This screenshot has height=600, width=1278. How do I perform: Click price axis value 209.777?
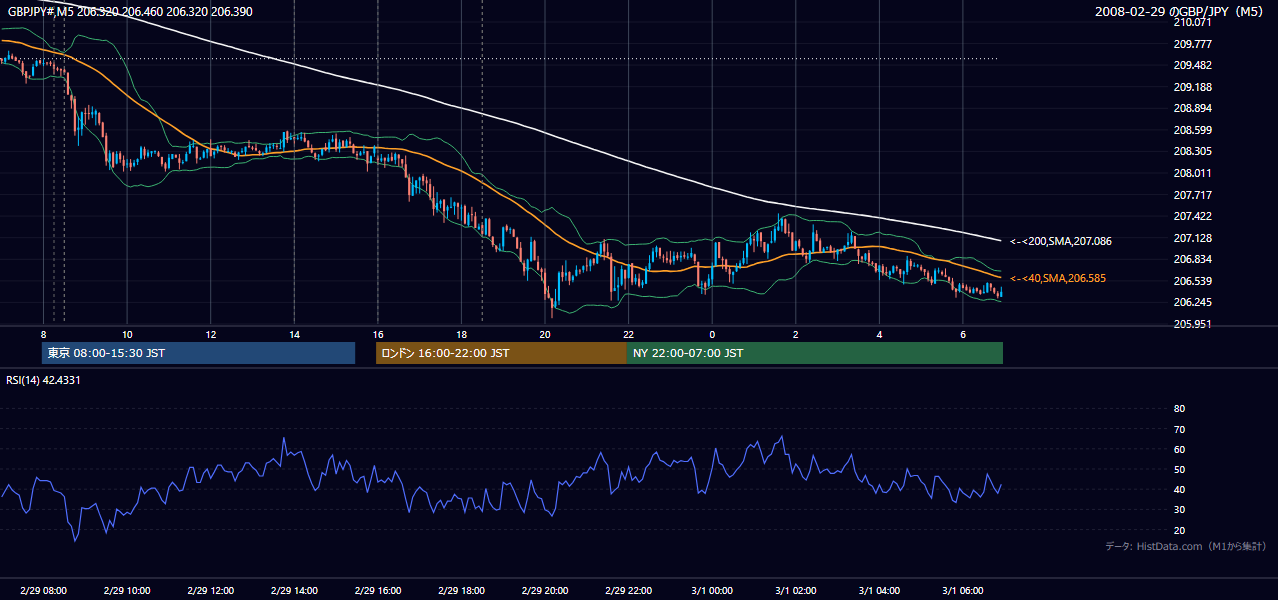click(1192, 44)
